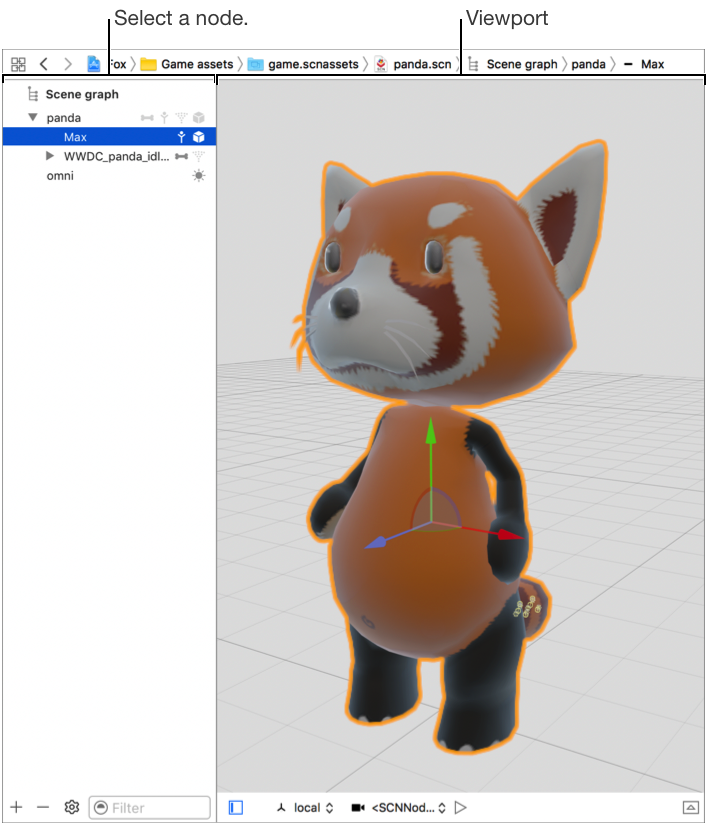Open the Max breadcrumb in jump bar
The width and height of the screenshot is (709, 823).
(643, 64)
